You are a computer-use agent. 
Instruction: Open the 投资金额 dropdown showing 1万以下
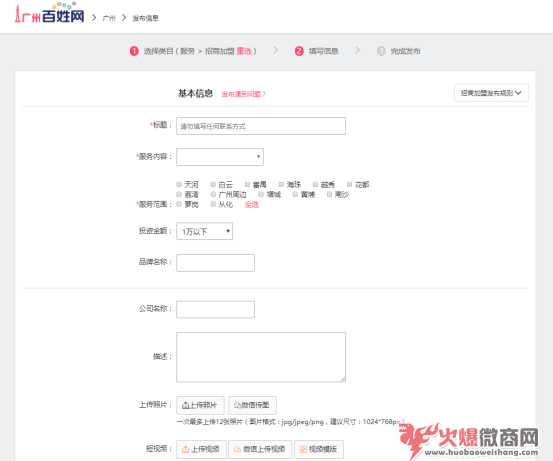(x=205, y=231)
